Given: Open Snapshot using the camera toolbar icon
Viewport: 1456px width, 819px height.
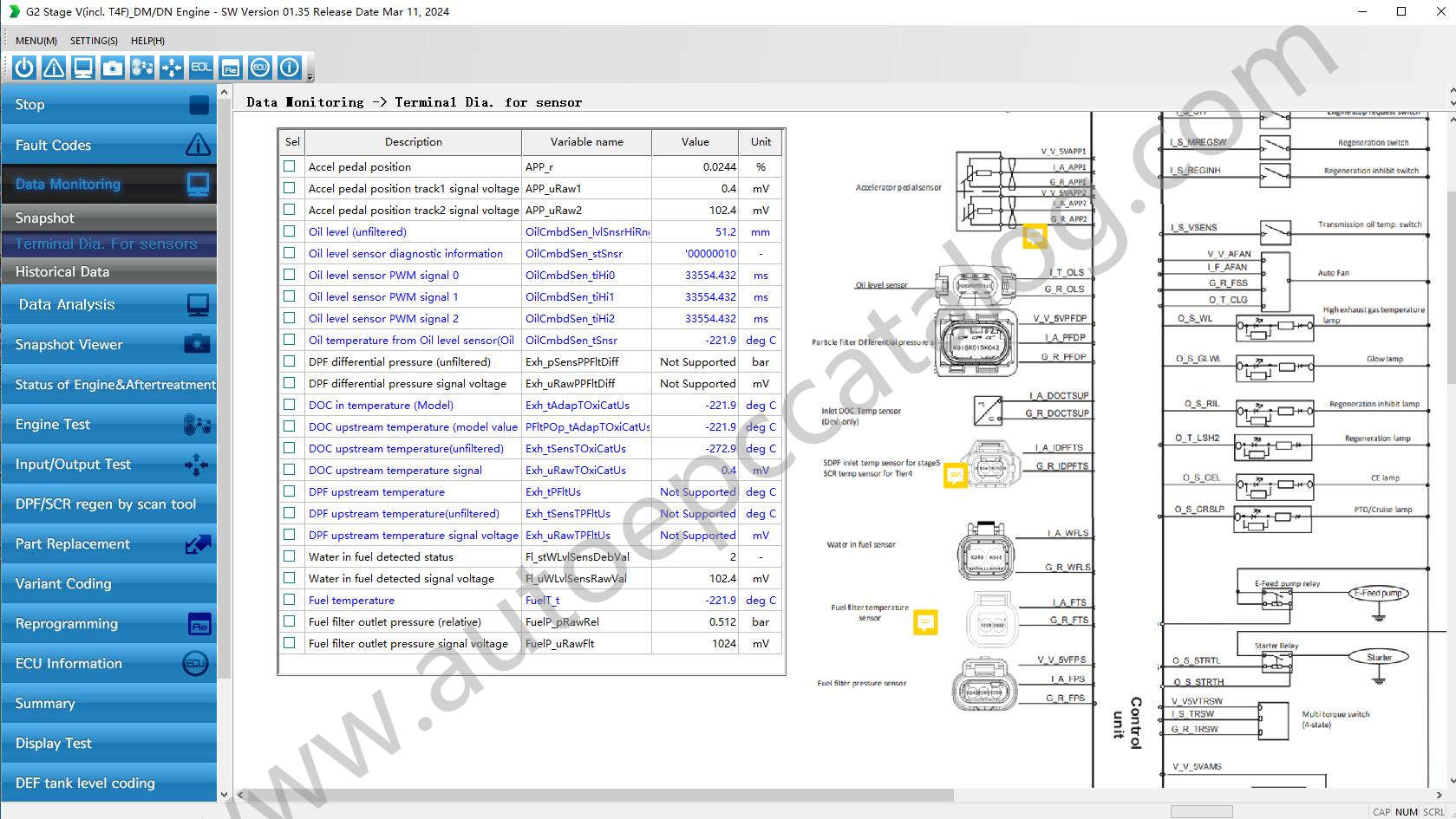Looking at the screenshot, I should click(112, 67).
